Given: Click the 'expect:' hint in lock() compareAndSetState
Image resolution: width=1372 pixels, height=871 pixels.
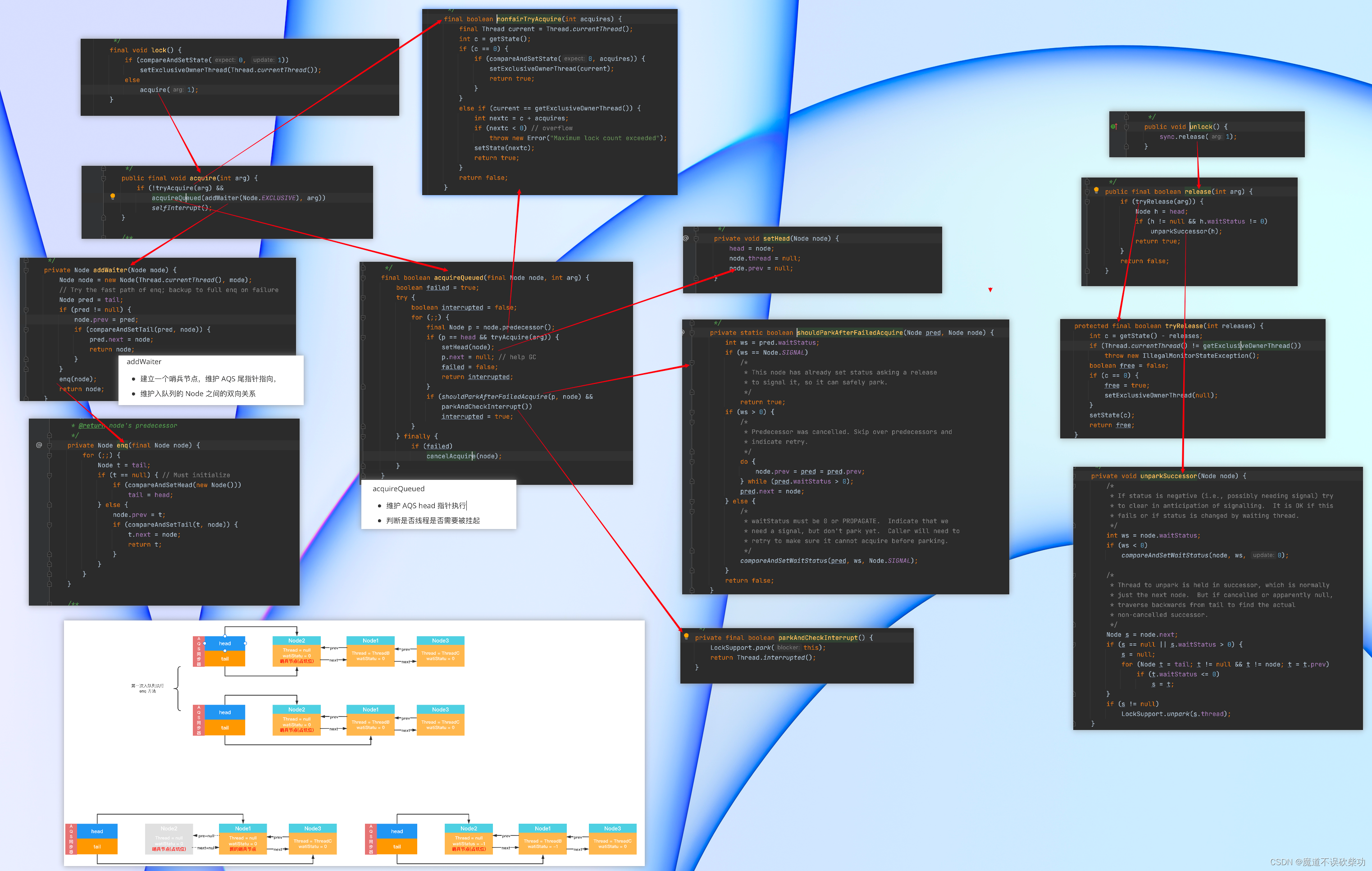Looking at the screenshot, I should coord(224,60).
